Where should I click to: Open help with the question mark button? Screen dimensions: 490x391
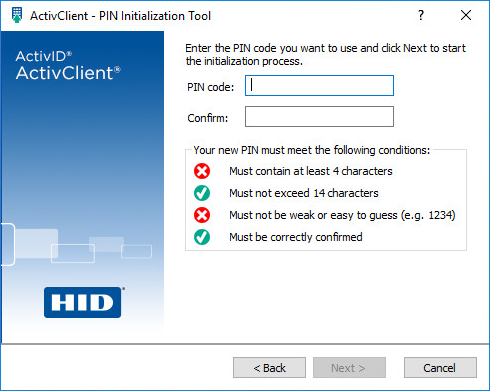[x=421, y=15]
